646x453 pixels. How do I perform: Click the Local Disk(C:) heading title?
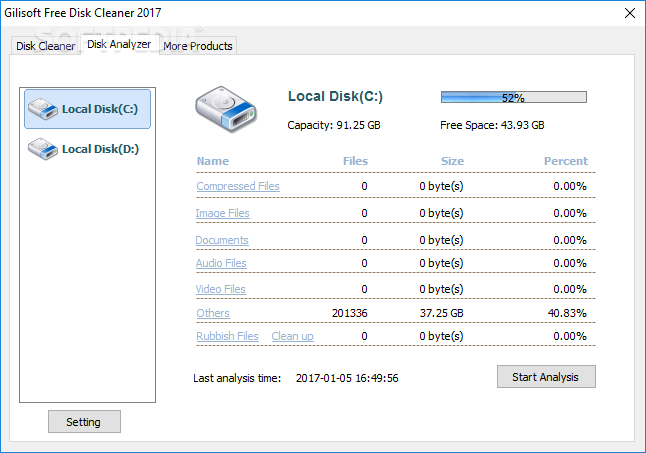click(x=335, y=96)
